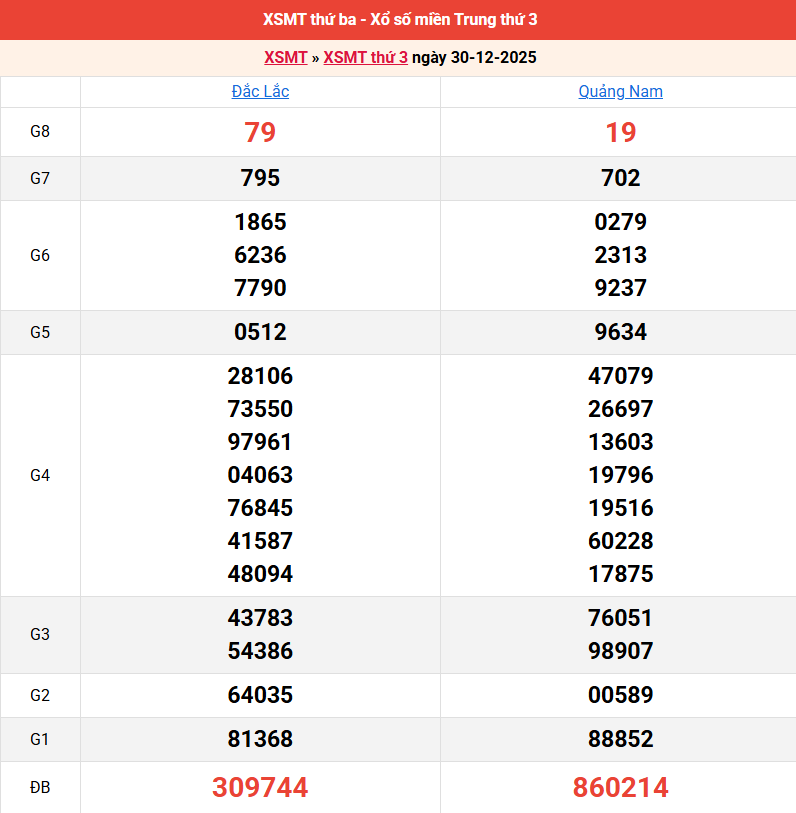This screenshot has width=796, height=813.
Task: Open the Quảng Nam province link
Action: pos(620,91)
